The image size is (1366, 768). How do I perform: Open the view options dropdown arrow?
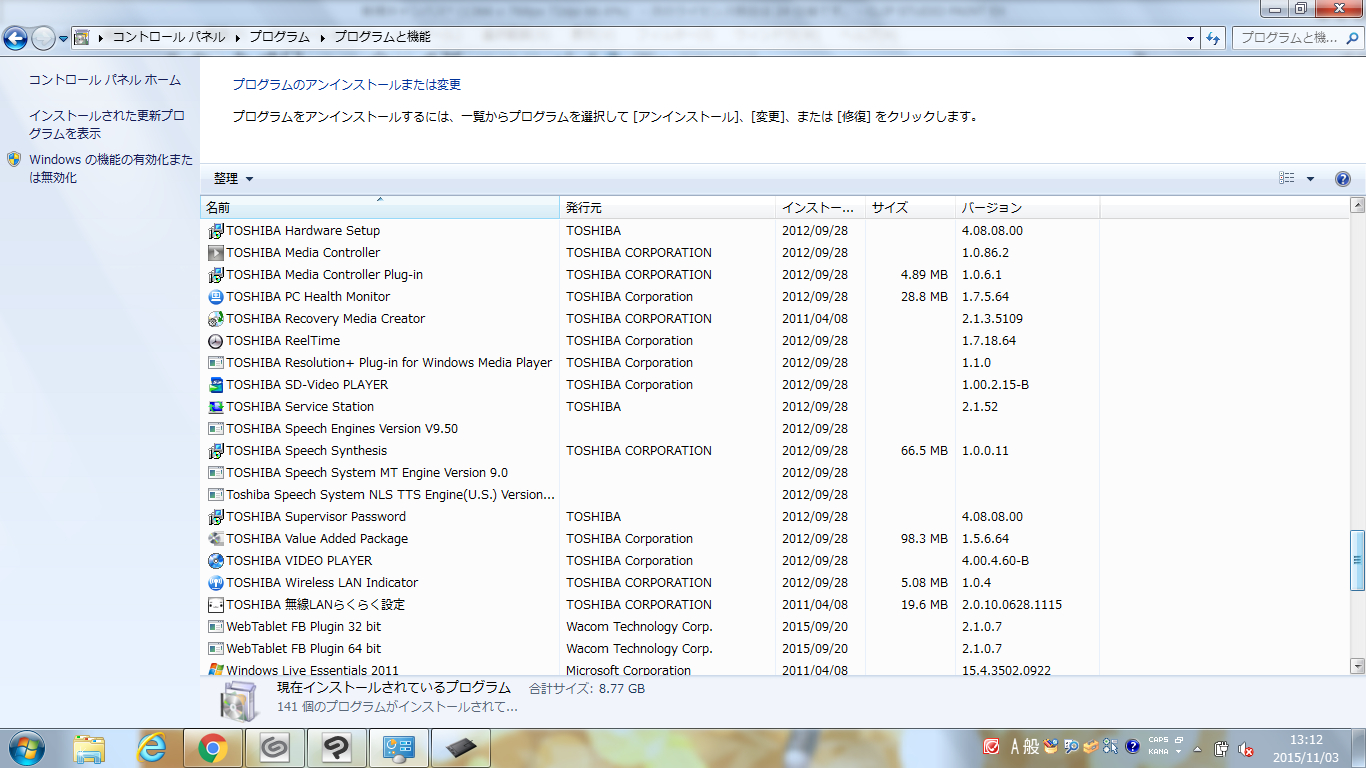click(x=1311, y=179)
